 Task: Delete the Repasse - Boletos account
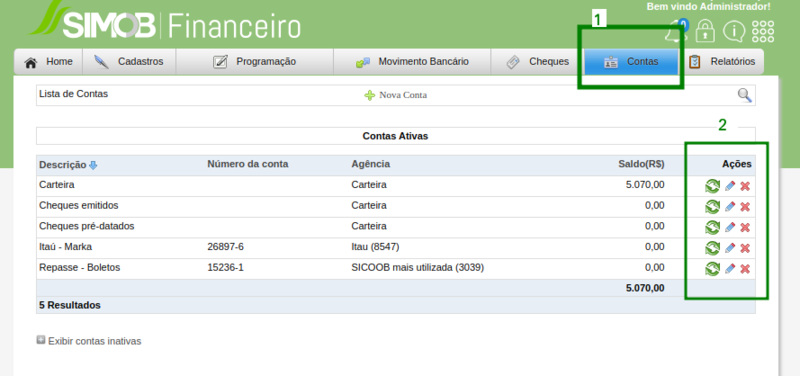pyautogui.click(x=745, y=269)
